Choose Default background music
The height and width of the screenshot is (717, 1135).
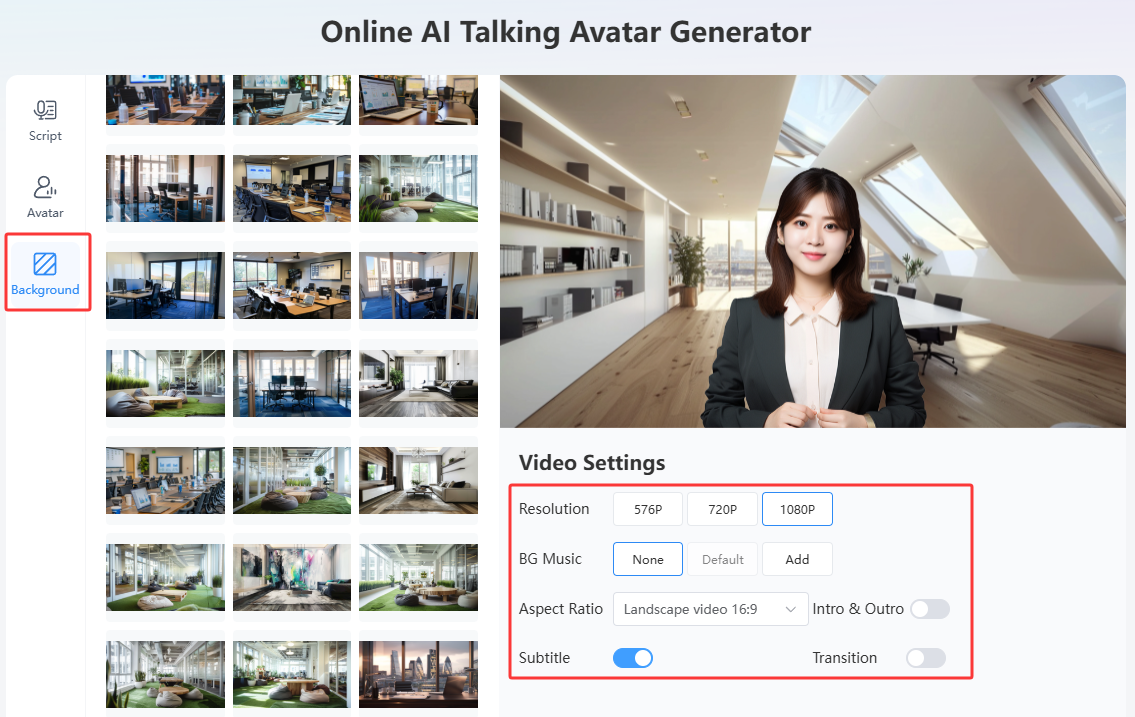[722, 559]
